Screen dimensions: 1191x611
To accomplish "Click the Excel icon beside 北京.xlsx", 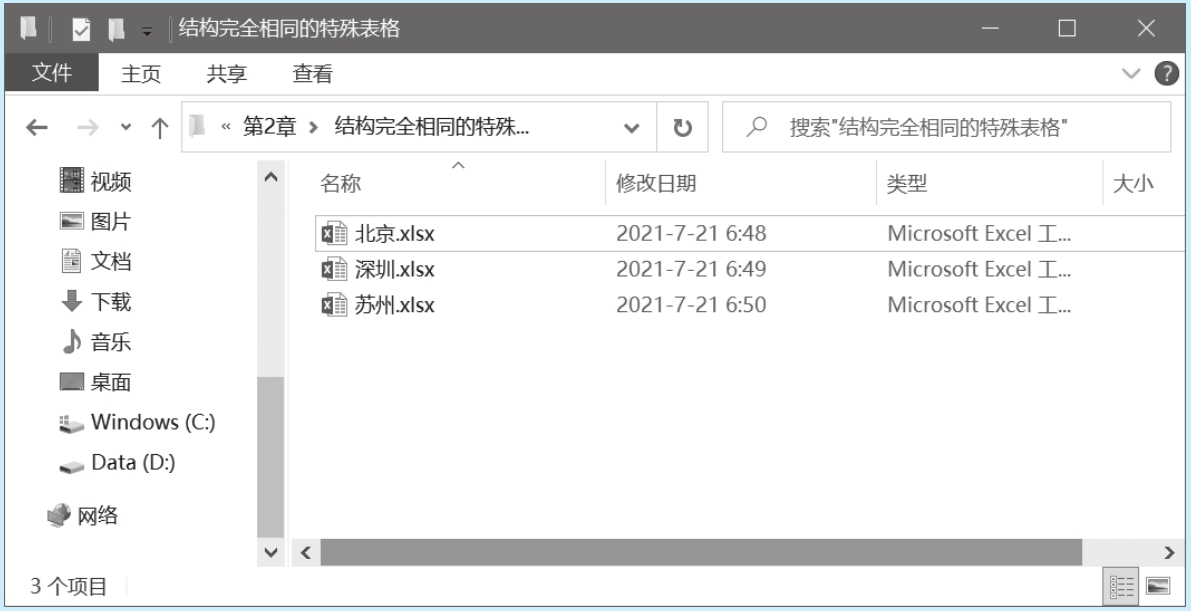I will [x=334, y=233].
